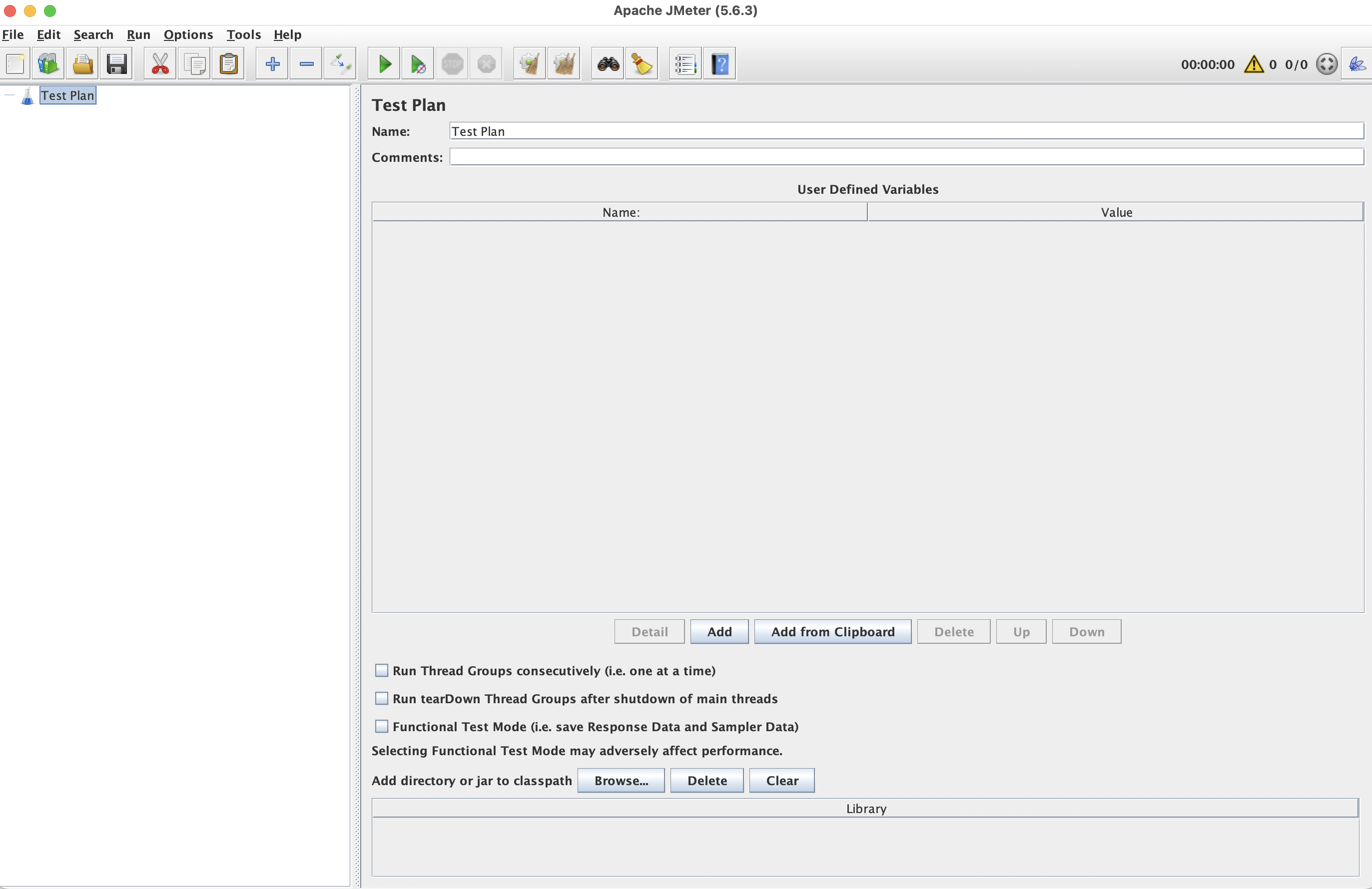Click the Down button
1372x889 pixels.
point(1087,631)
